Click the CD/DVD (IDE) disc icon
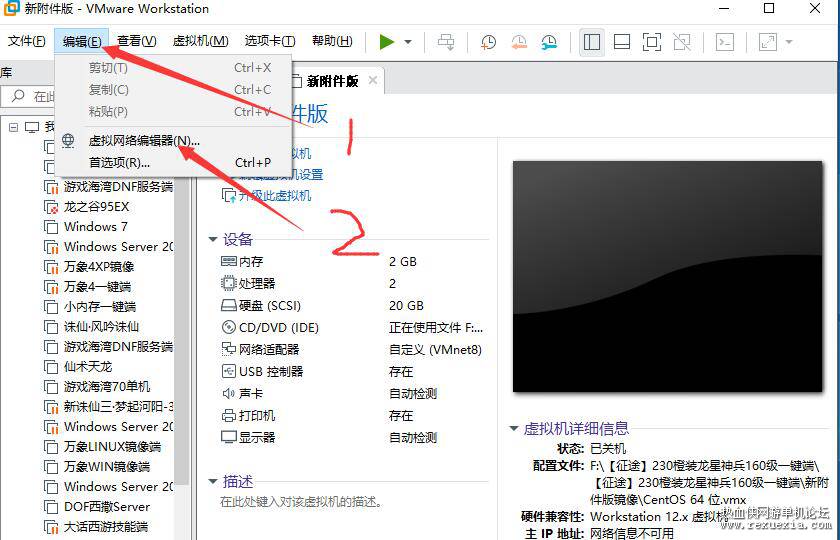This screenshot has height=540, width=840. (229, 327)
